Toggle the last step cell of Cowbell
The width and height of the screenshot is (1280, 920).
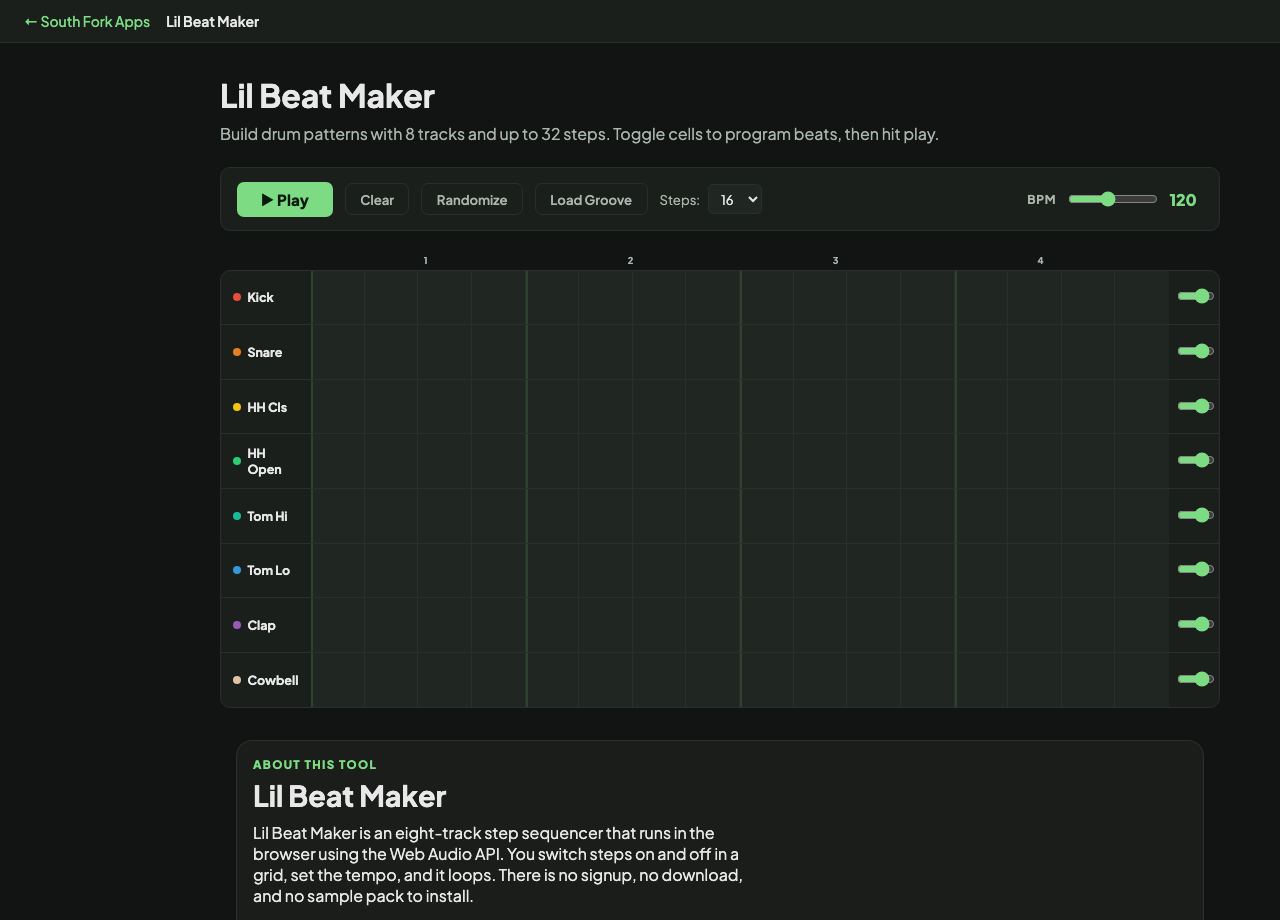pos(1142,680)
